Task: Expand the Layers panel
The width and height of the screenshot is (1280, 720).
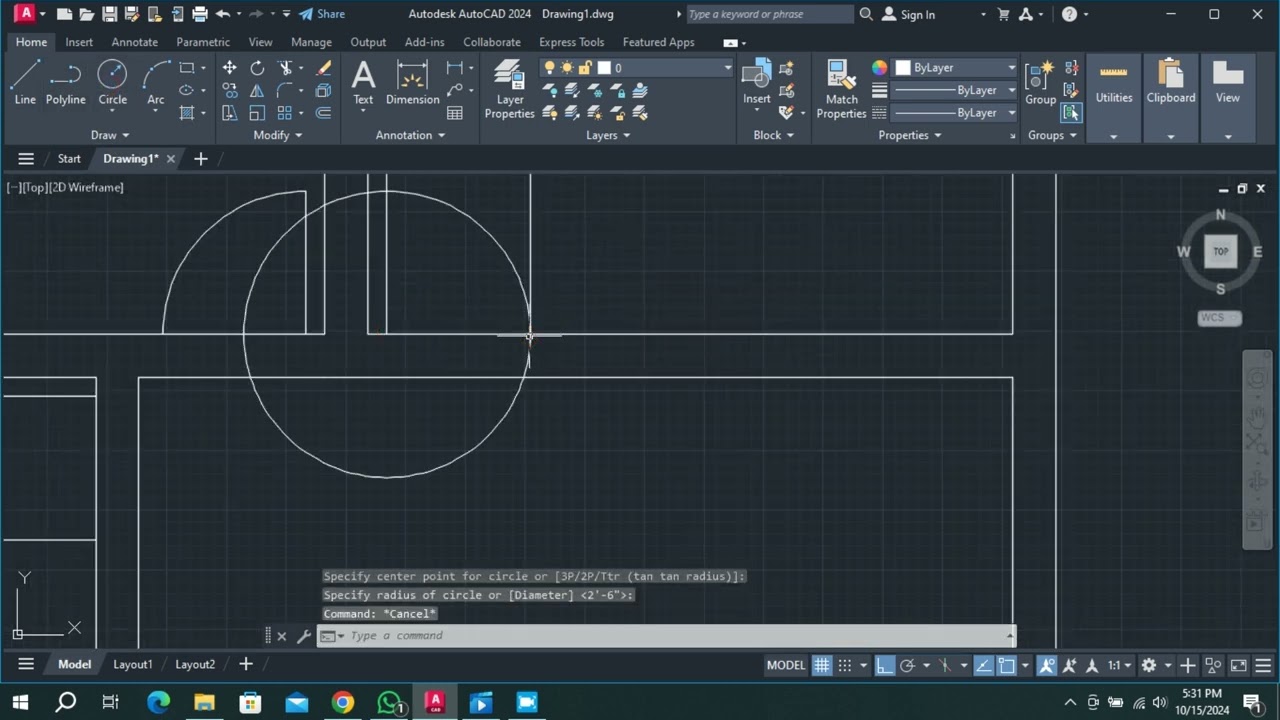Action: (x=608, y=135)
